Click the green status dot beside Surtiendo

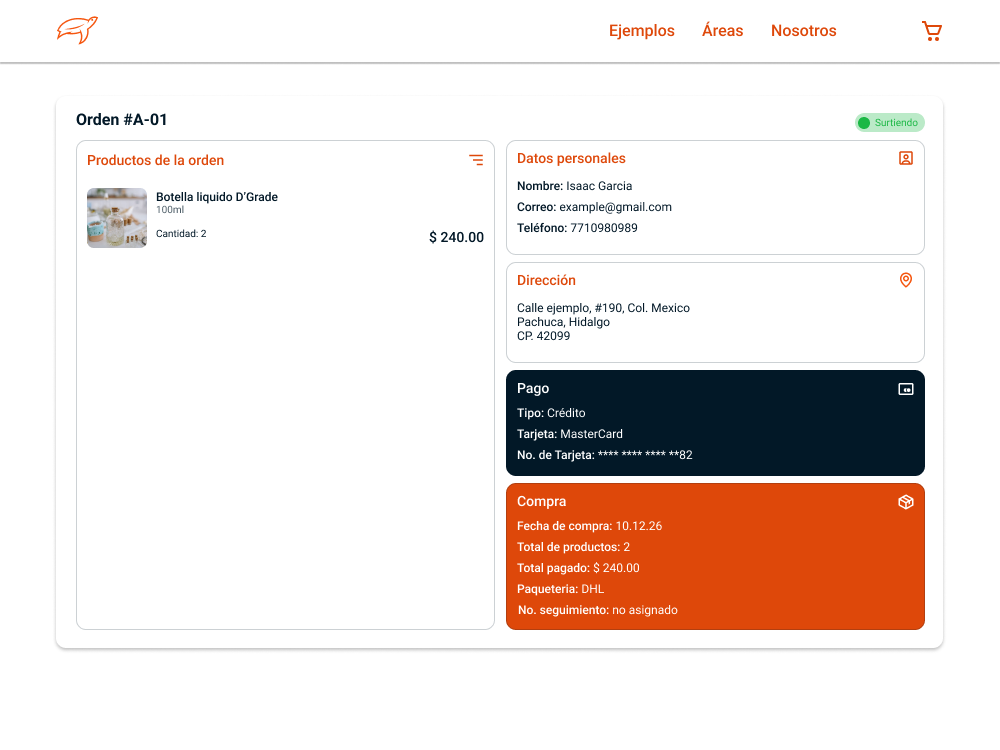(x=864, y=122)
